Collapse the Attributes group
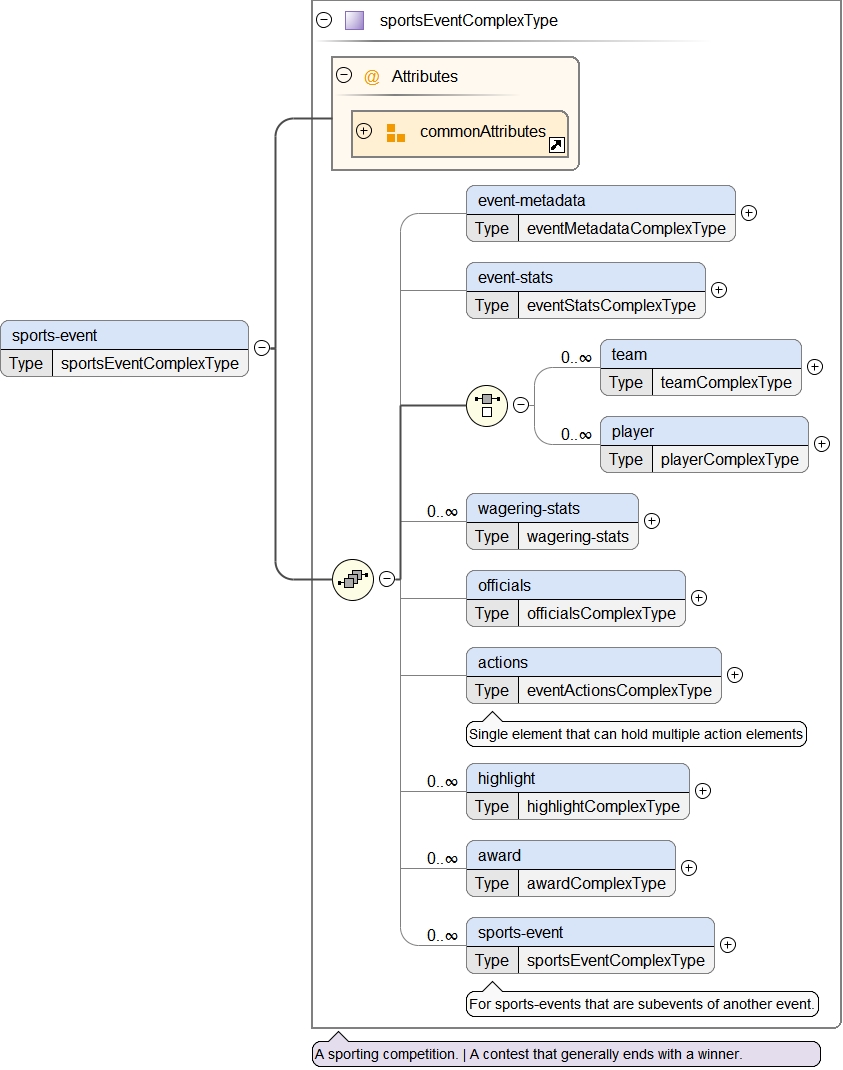The image size is (843, 1070). pyautogui.click(x=344, y=75)
